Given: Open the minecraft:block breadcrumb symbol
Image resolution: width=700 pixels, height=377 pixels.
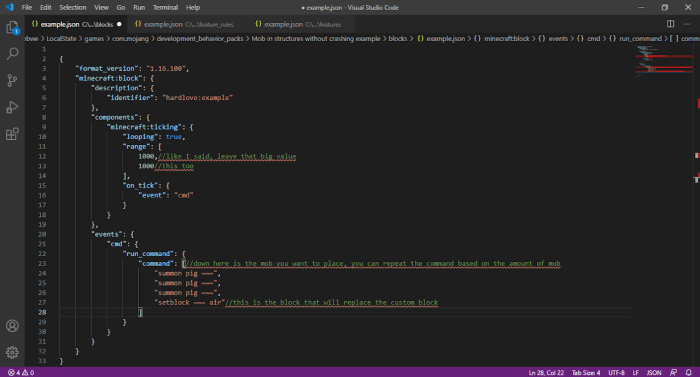Looking at the screenshot, I should coord(501,38).
